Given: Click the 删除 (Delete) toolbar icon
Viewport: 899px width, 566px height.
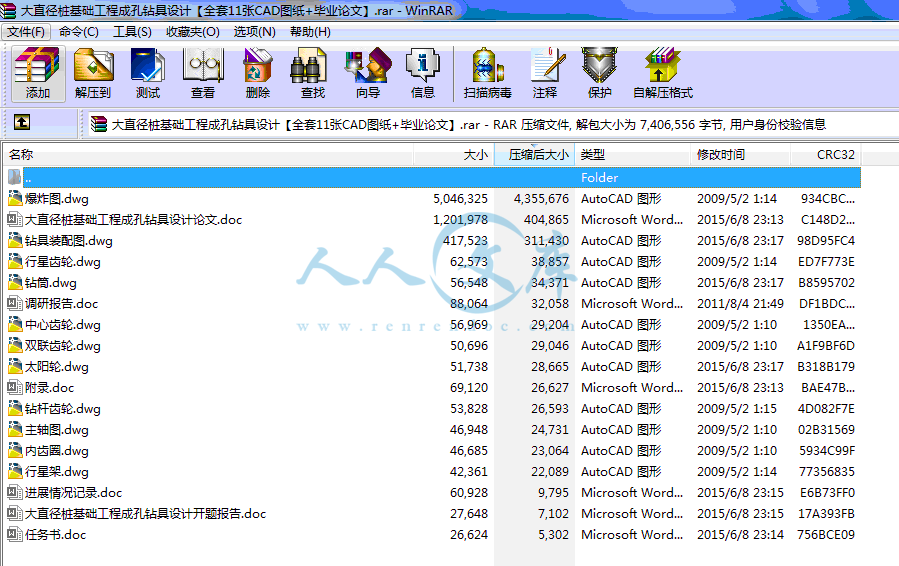Looking at the screenshot, I should point(258,73).
